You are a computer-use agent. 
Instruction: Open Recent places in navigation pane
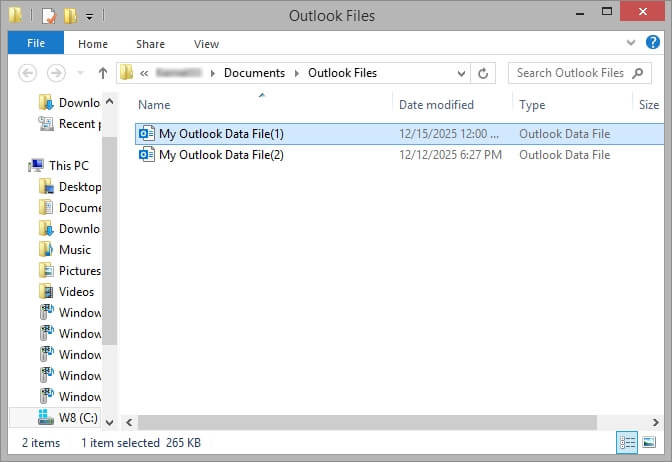point(69,124)
